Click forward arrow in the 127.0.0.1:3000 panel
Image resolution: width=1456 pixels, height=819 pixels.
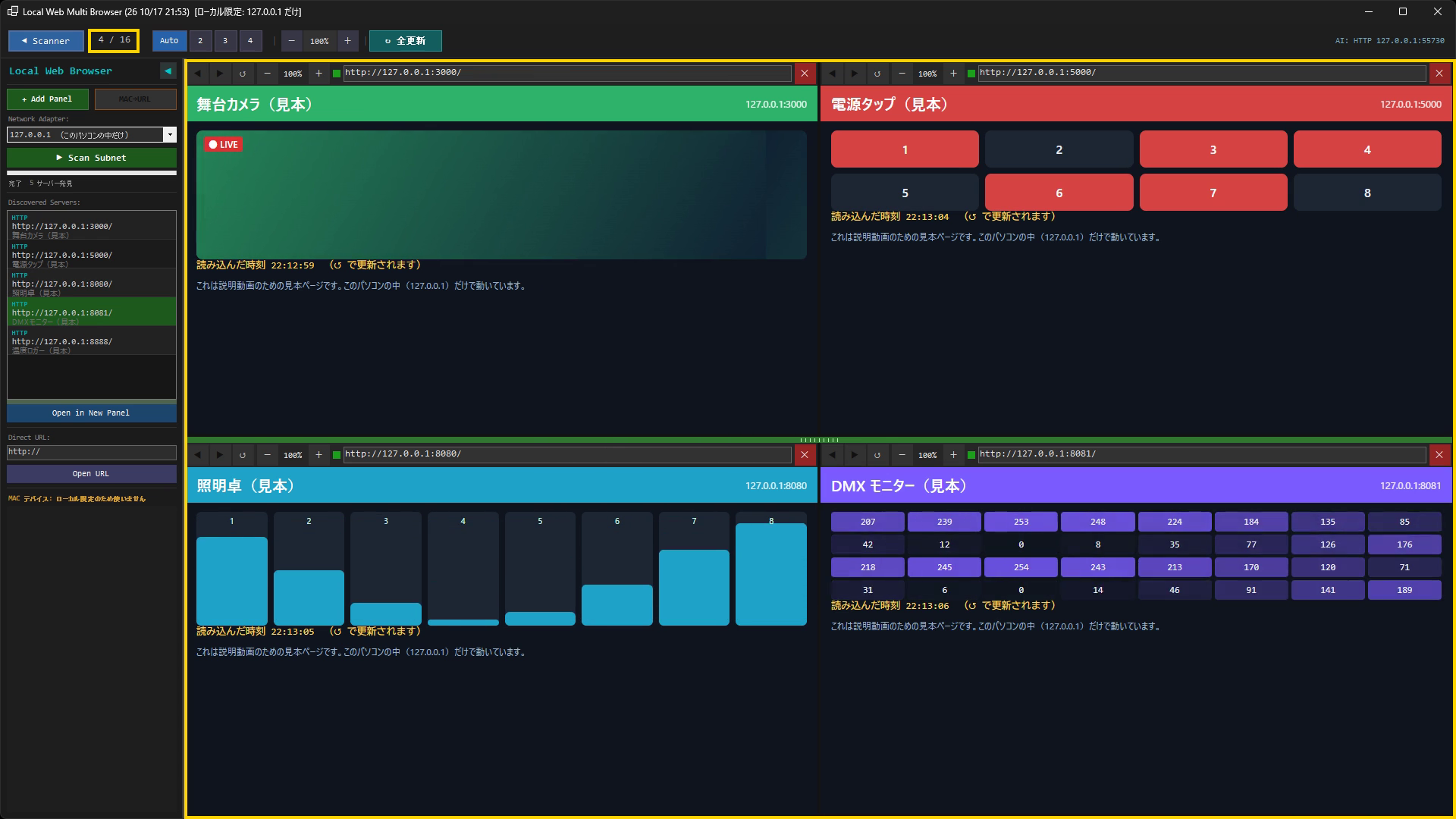point(220,74)
